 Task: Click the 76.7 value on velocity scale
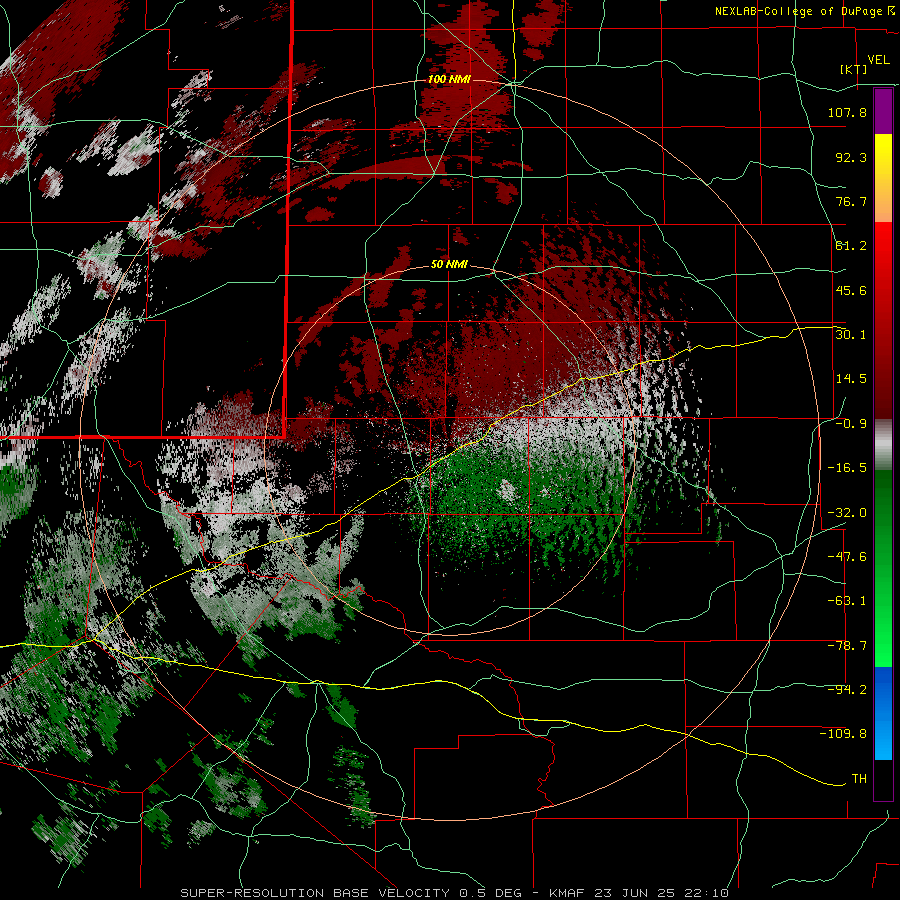click(851, 201)
